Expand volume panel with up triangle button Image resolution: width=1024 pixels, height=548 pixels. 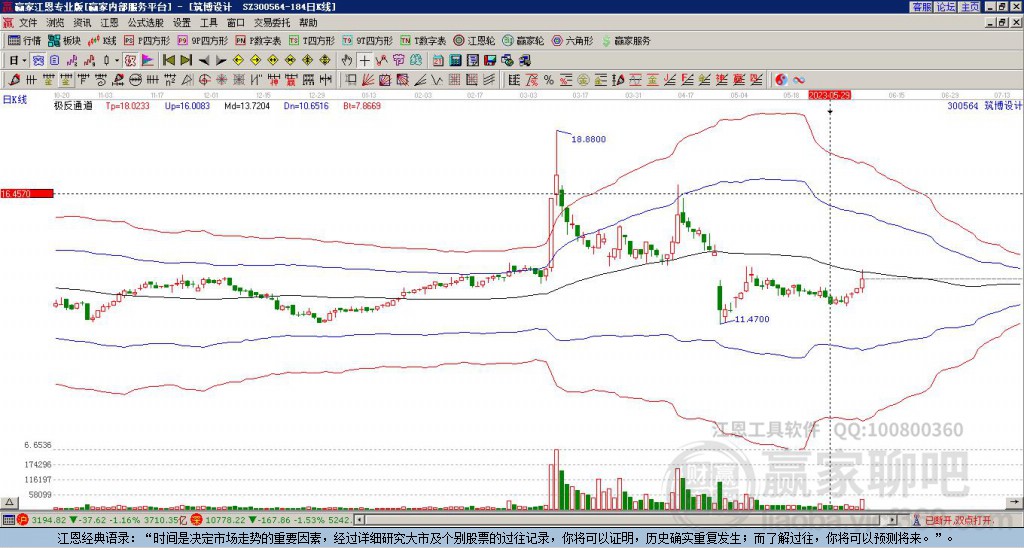[x=9, y=502]
